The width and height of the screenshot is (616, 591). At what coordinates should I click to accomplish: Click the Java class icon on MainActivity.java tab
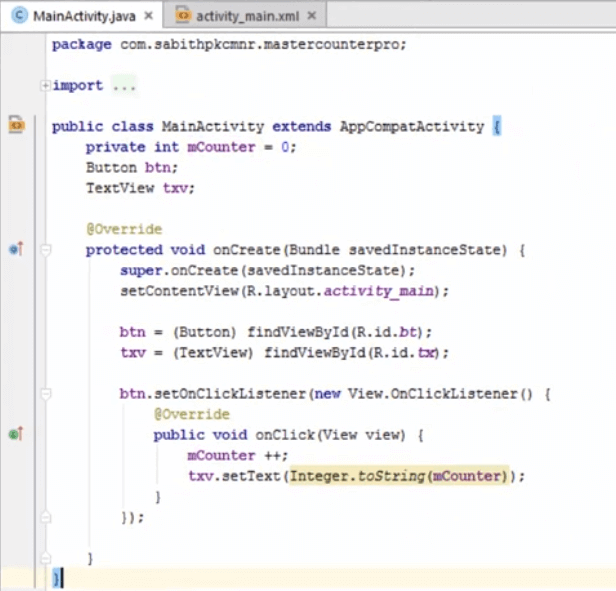tap(19, 16)
